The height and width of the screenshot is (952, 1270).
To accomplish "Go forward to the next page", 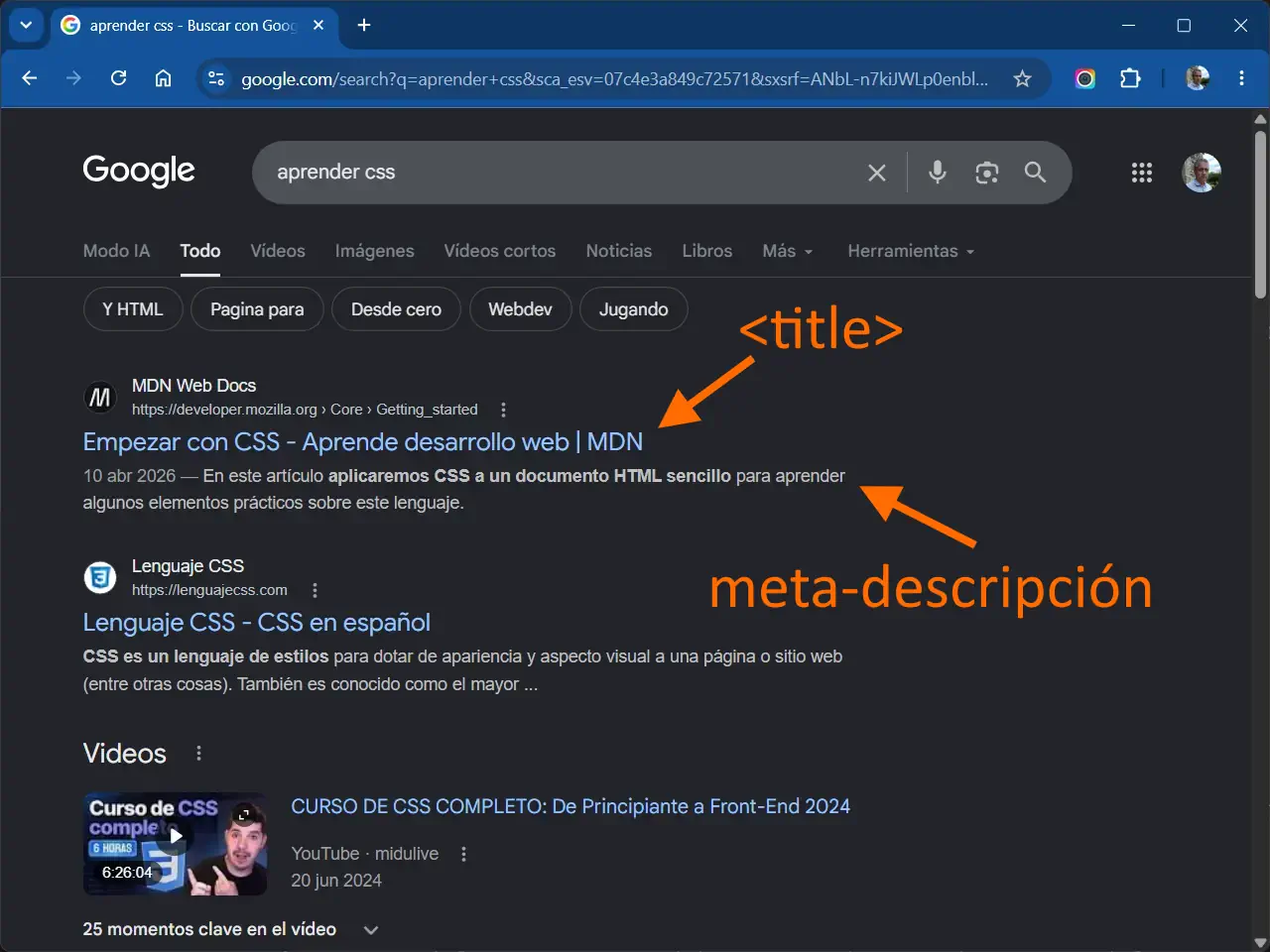I will coord(73,78).
